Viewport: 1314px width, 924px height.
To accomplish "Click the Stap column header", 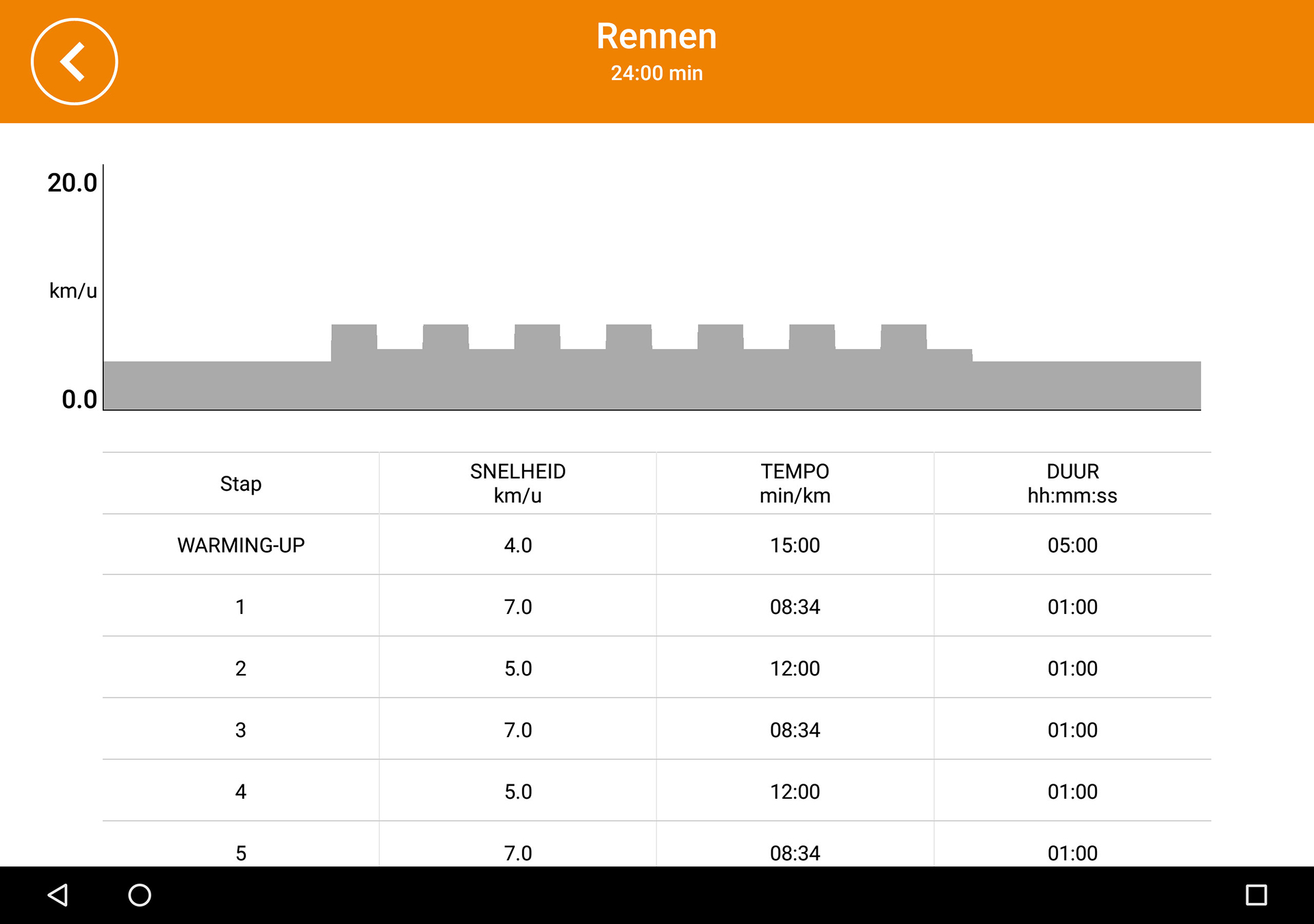I will pos(240,484).
